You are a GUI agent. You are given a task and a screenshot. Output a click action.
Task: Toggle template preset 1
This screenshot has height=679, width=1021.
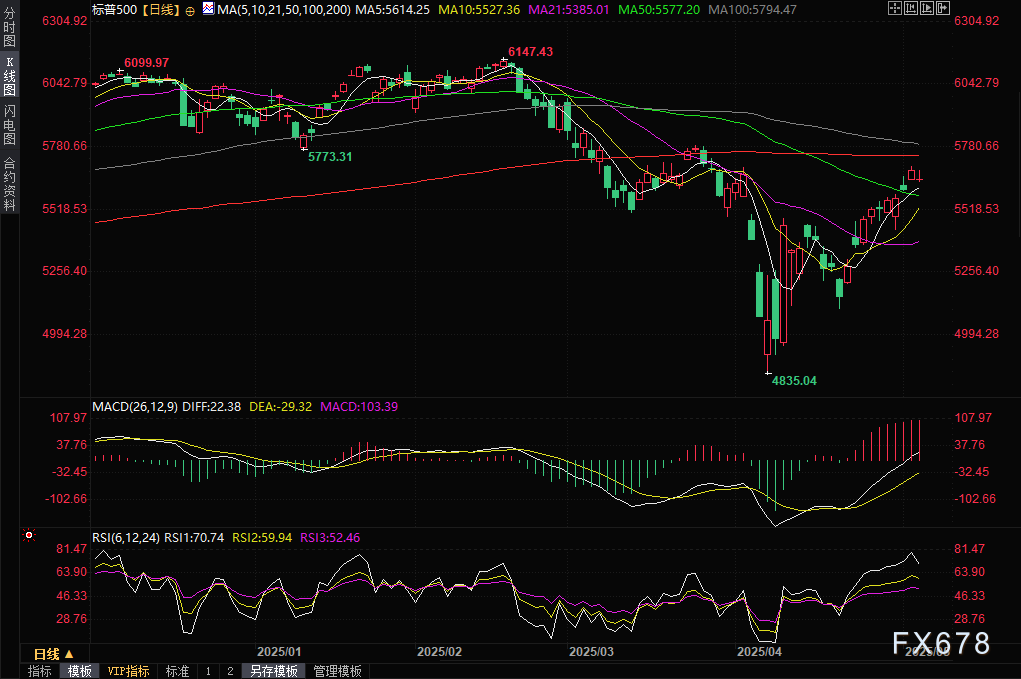[x=208, y=671]
